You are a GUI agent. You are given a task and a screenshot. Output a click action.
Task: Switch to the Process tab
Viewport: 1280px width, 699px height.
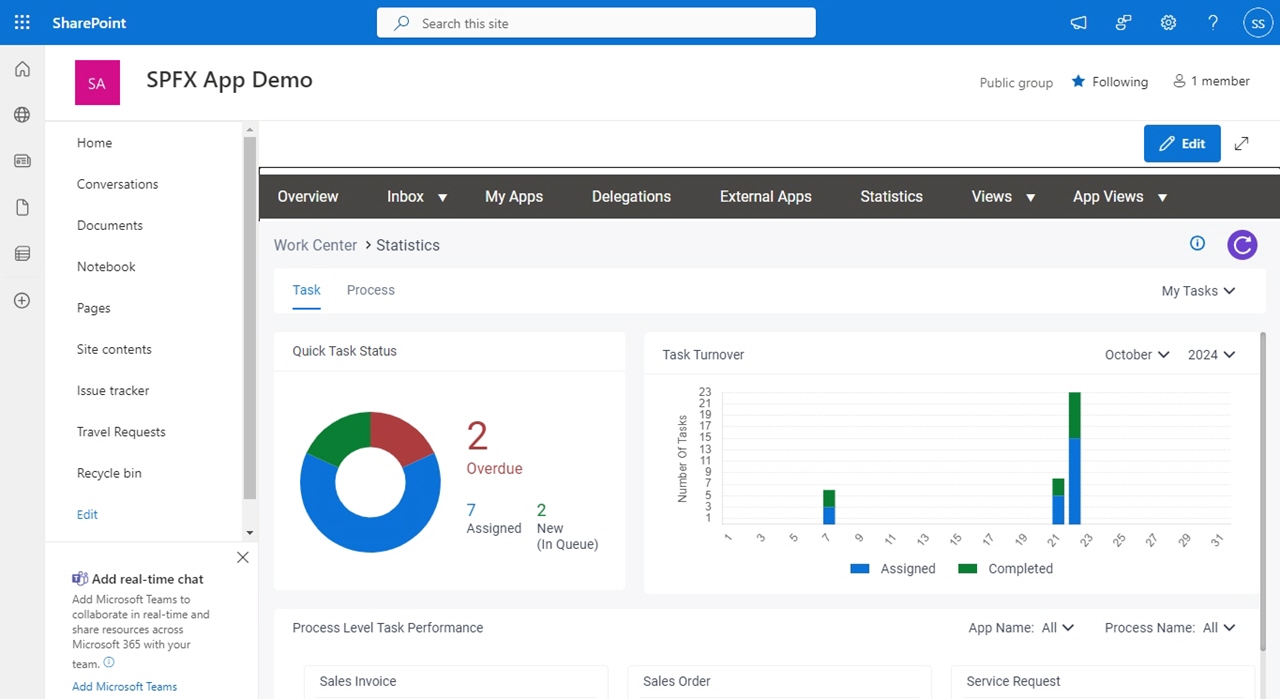pyautogui.click(x=371, y=290)
